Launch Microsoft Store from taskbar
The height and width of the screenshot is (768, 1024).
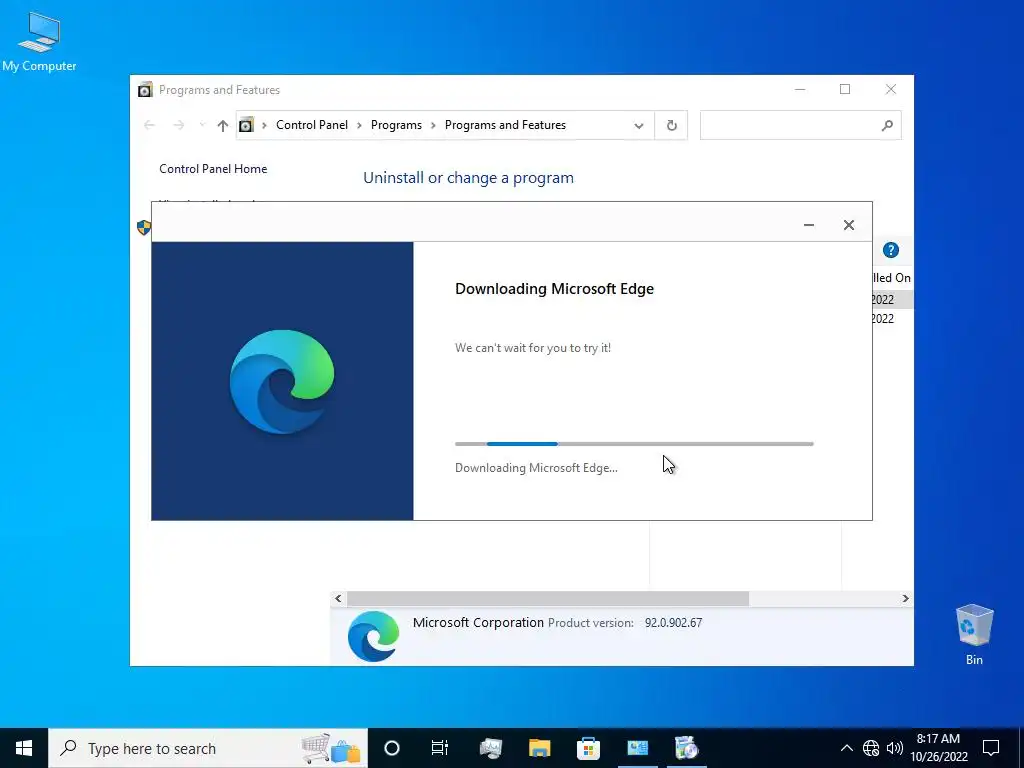(x=588, y=748)
